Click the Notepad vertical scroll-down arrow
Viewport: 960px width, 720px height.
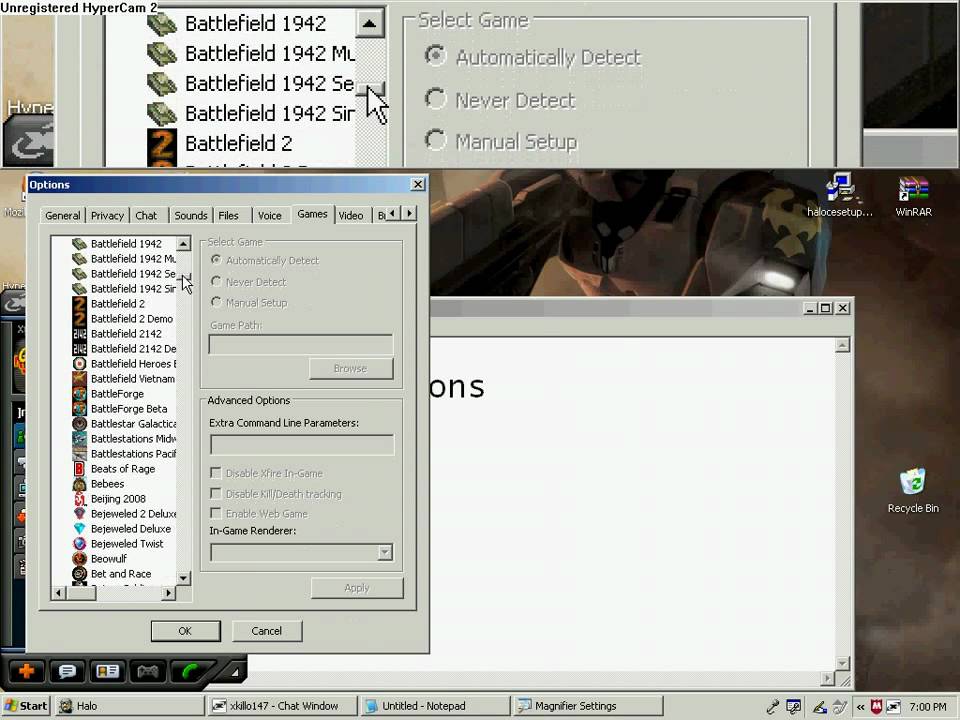point(842,663)
